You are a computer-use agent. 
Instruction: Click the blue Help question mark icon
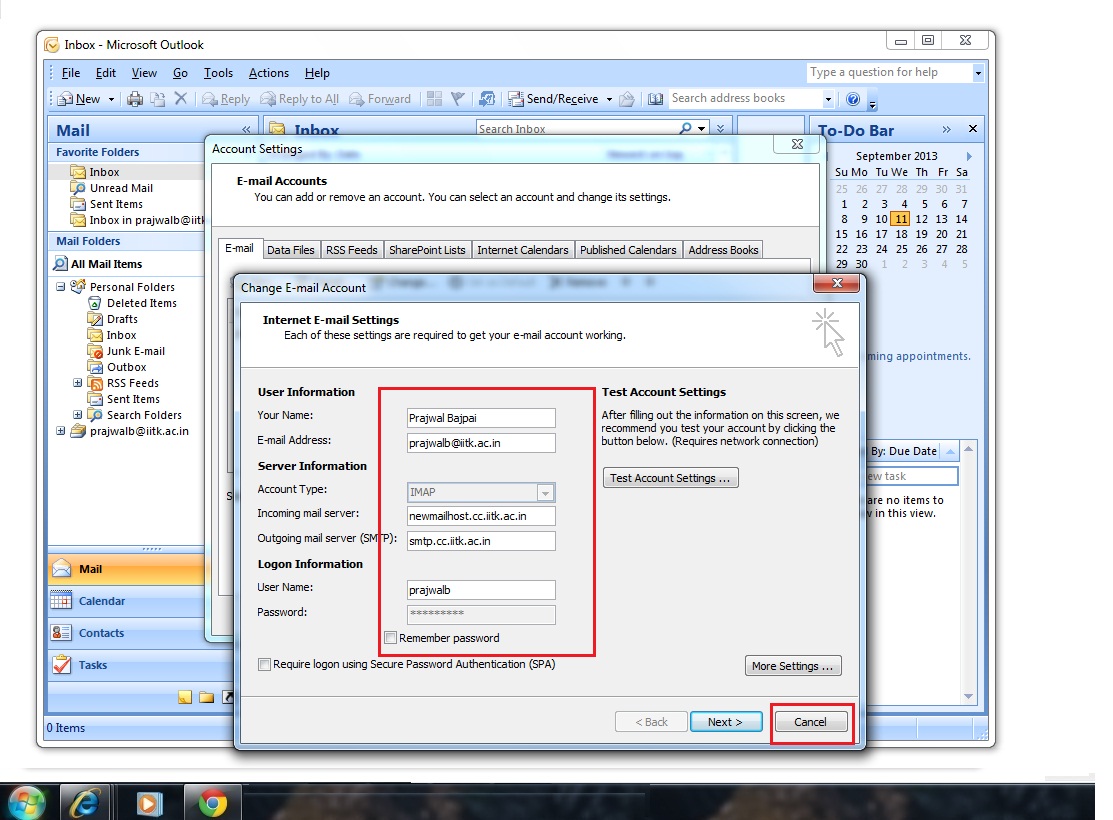pos(853,99)
